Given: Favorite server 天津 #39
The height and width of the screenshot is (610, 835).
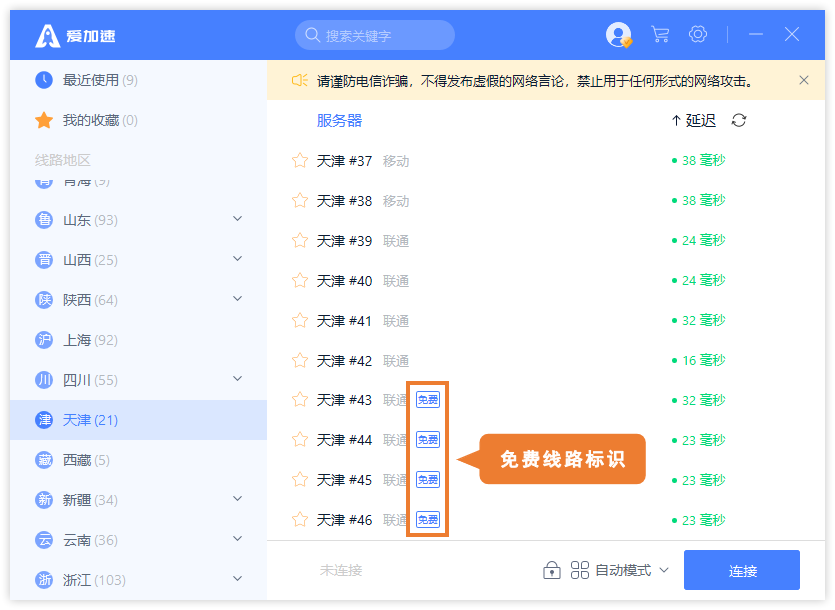Looking at the screenshot, I should [x=300, y=240].
